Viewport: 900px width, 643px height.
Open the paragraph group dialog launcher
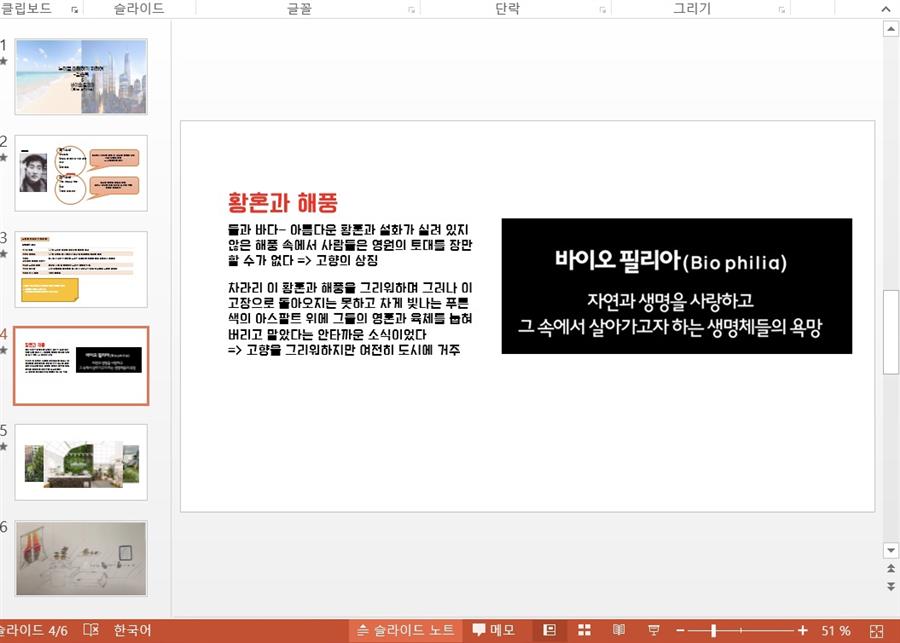tap(602, 9)
